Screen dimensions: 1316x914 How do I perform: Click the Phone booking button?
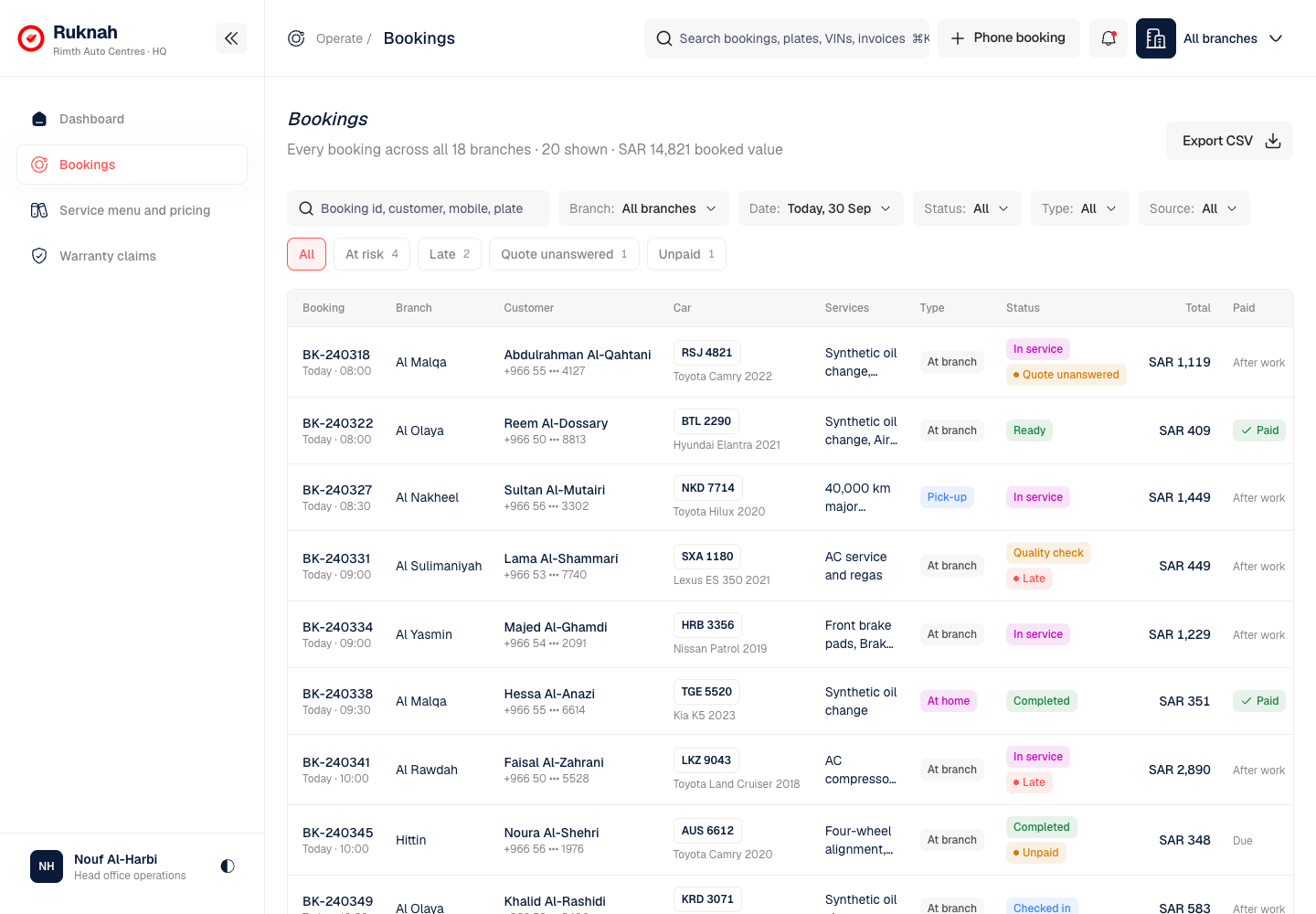(1009, 38)
